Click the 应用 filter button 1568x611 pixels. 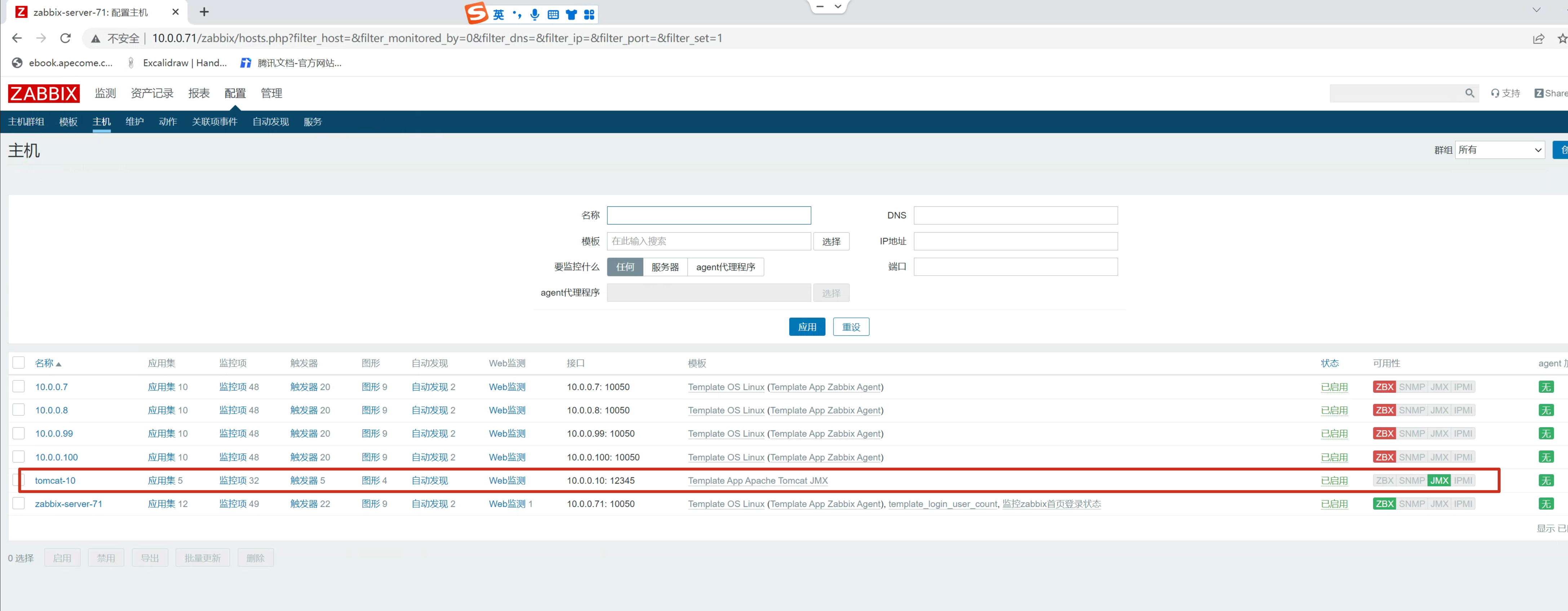pyautogui.click(x=806, y=327)
